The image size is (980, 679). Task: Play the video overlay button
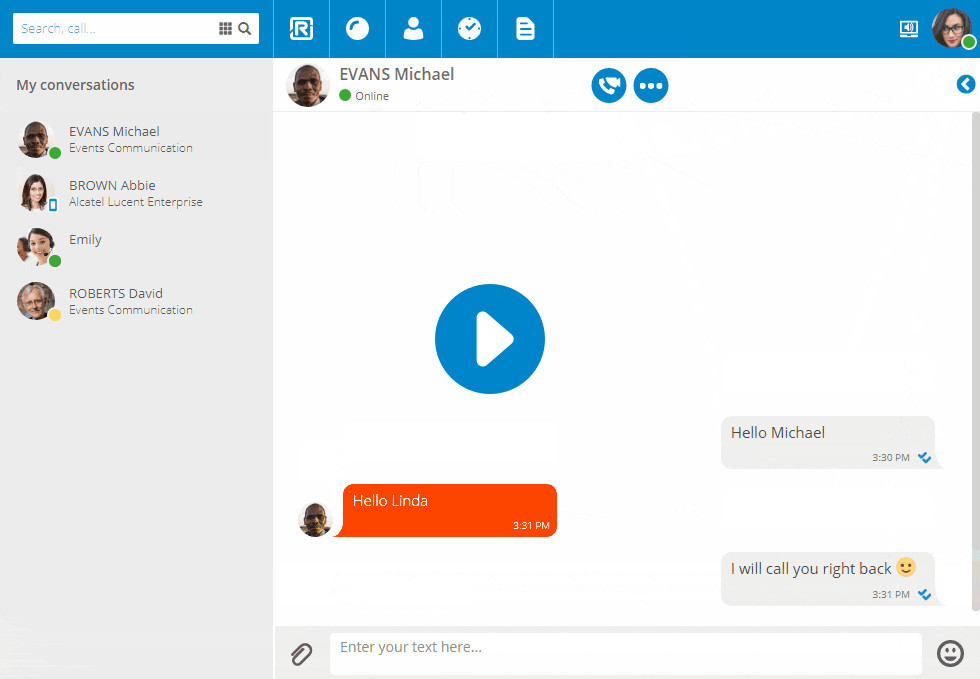tap(490, 339)
